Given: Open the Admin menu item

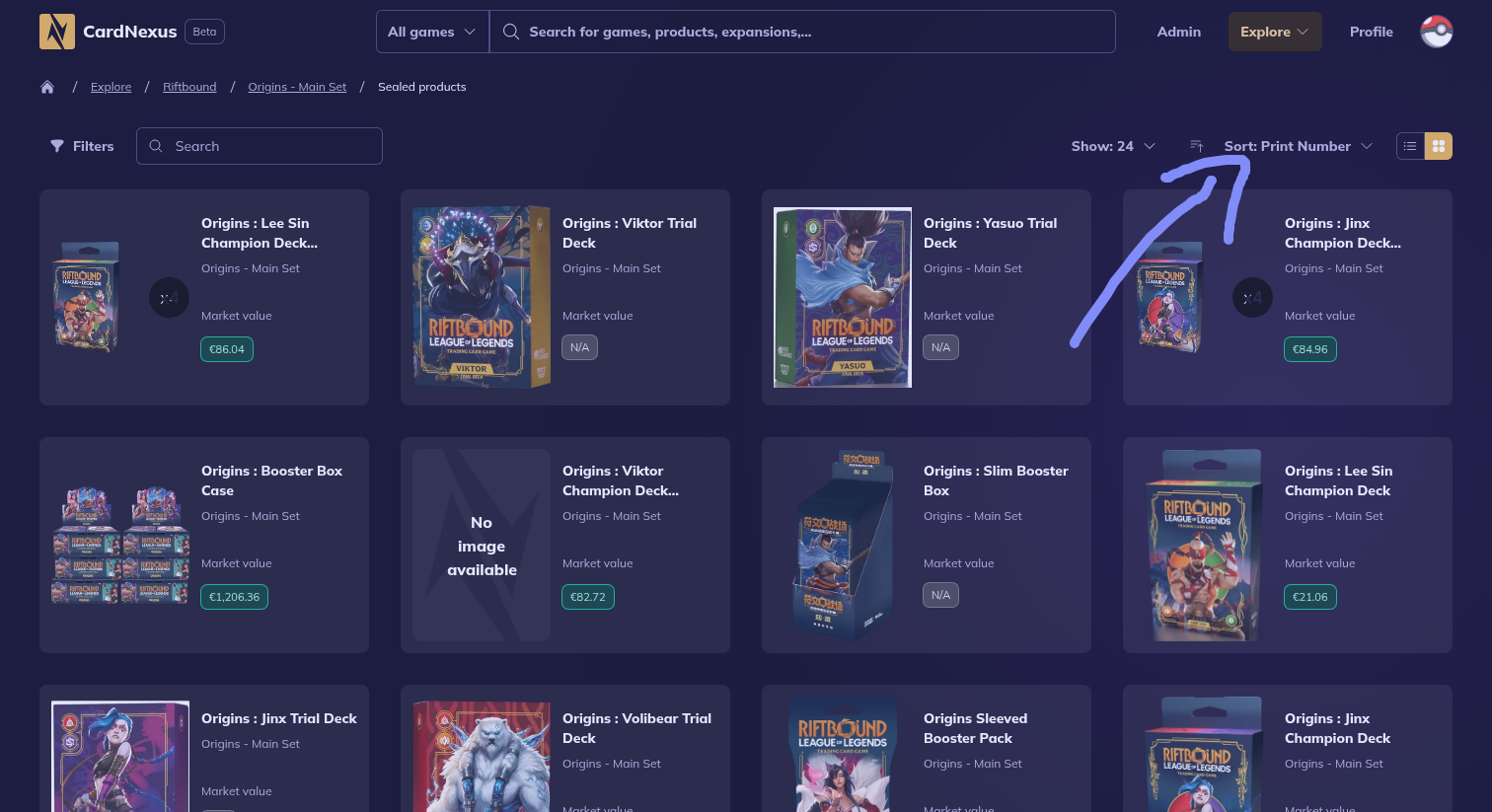Looking at the screenshot, I should [x=1178, y=32].
